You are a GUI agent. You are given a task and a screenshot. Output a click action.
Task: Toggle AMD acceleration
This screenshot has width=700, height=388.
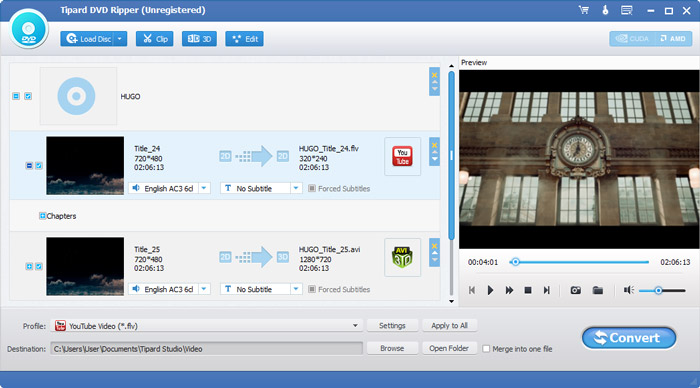click(673, 39)
